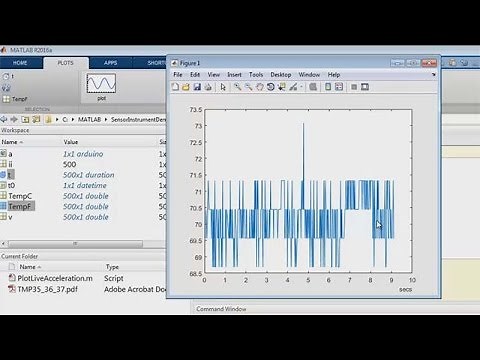Select variable a in the Workspace
Viewport: 480px width, 360px height.
10,154
